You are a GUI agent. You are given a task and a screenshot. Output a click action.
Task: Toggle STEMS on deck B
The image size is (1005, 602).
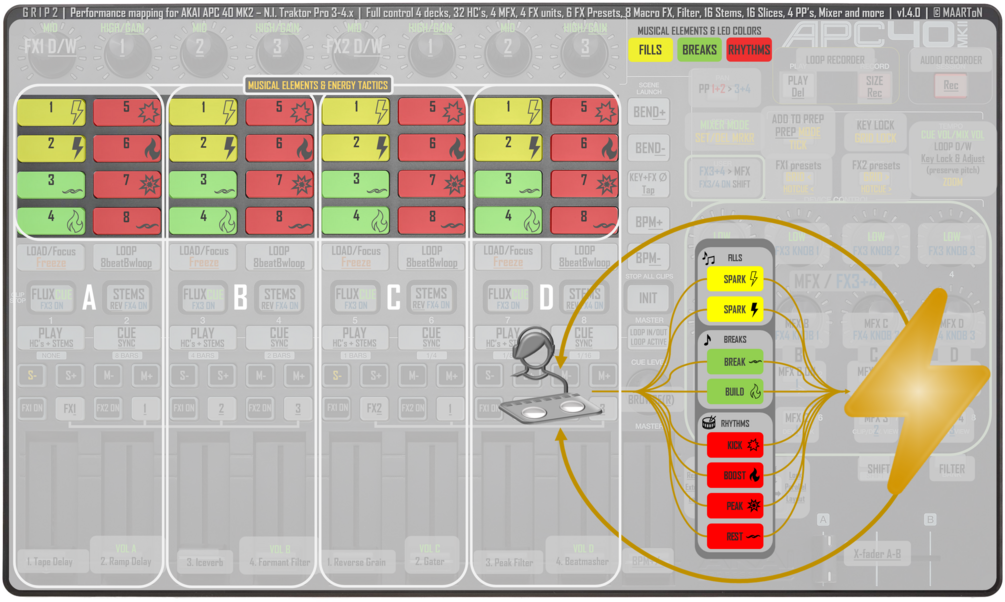pos(281,298)
